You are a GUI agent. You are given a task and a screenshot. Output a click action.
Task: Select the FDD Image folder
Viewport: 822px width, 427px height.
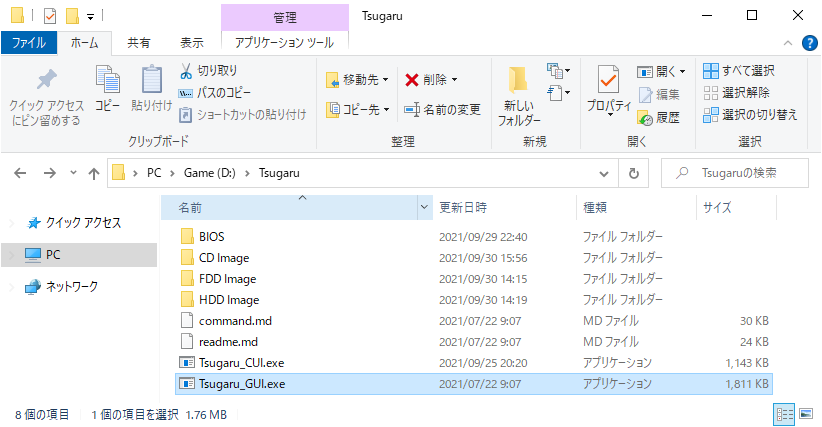pos(473,279)
